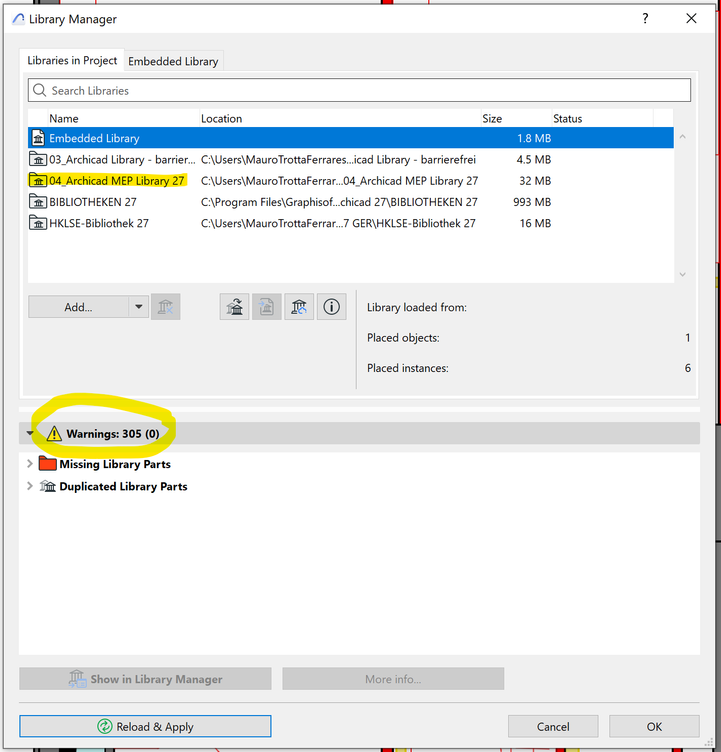Image resolution: width=721 pixels, height=752 pixels.
Task: Click the remove library icon next to Add
Action: [x=165, y=306]
